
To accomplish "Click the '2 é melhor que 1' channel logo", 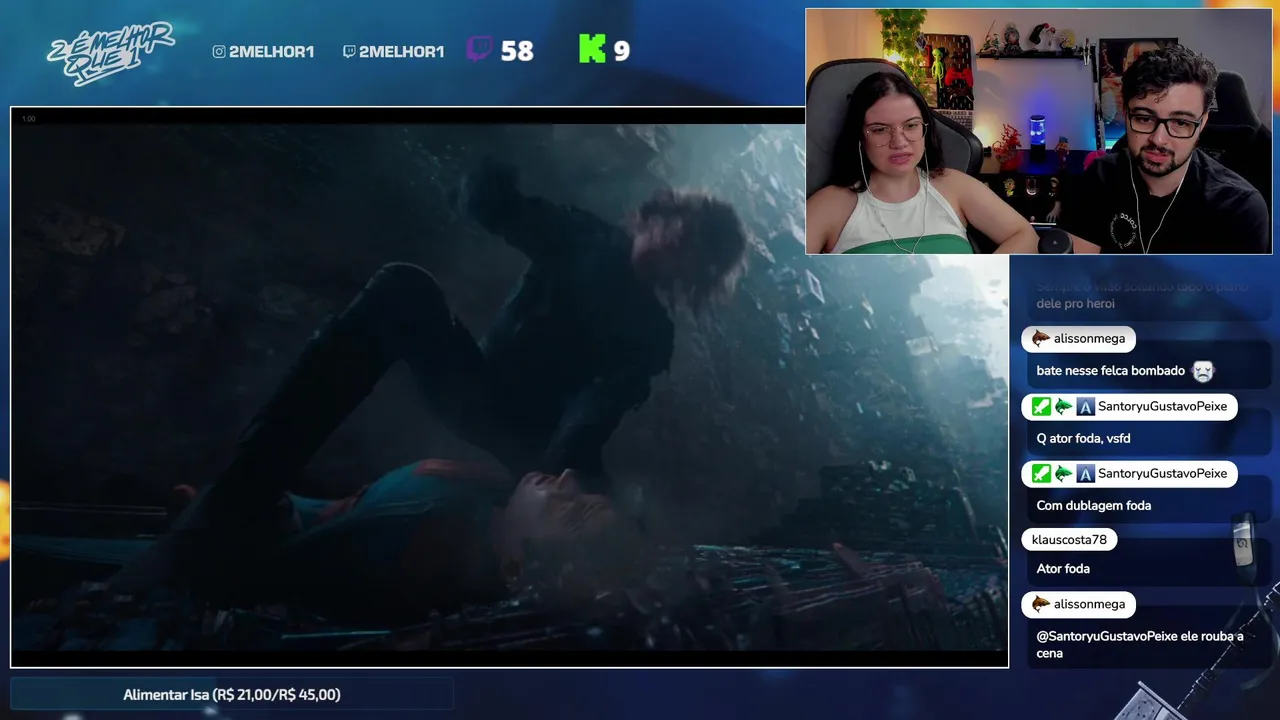I will [110, 52].
